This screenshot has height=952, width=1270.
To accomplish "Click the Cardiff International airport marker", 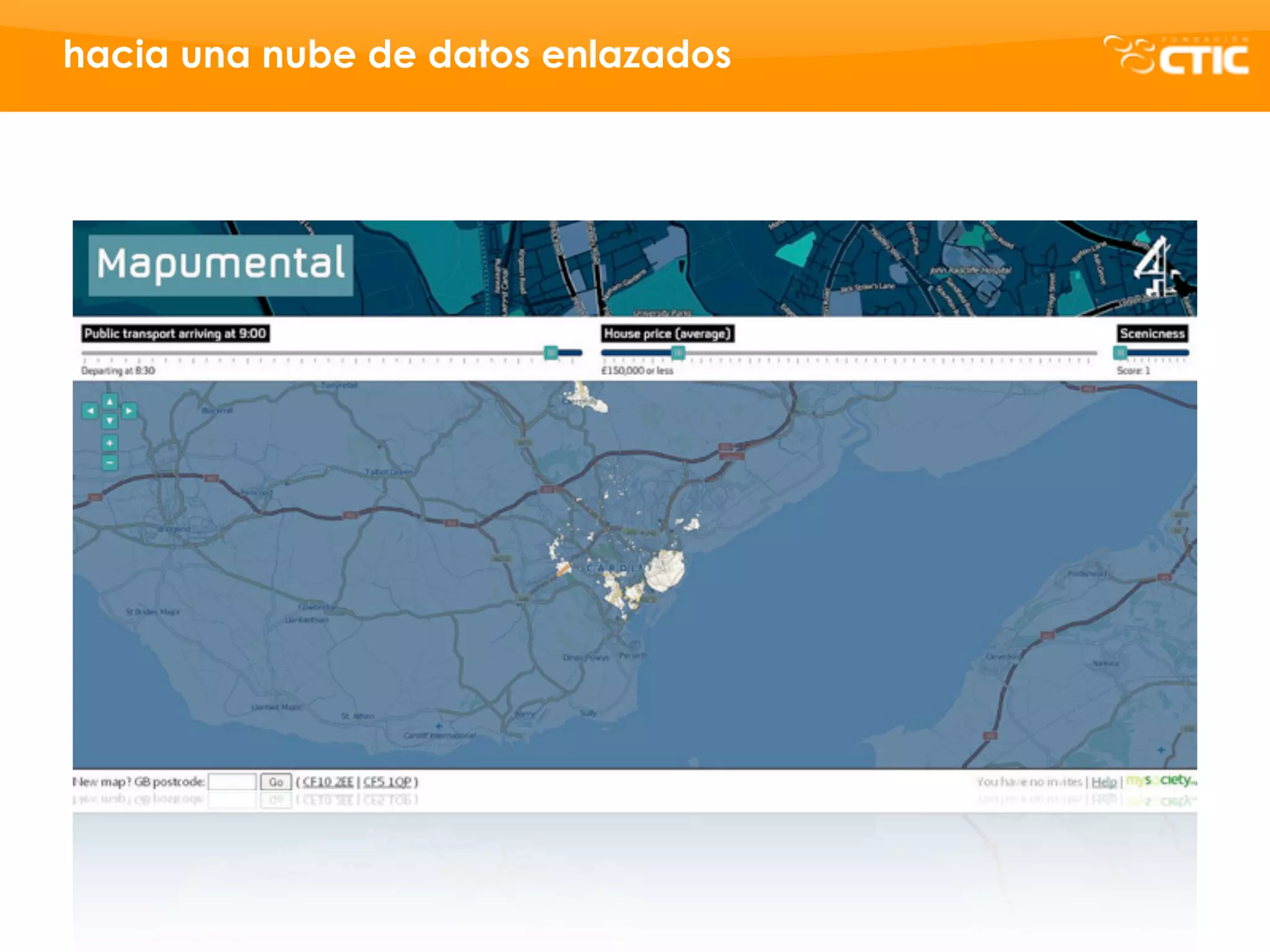I will pyautogui.click(x=439, y=726).
